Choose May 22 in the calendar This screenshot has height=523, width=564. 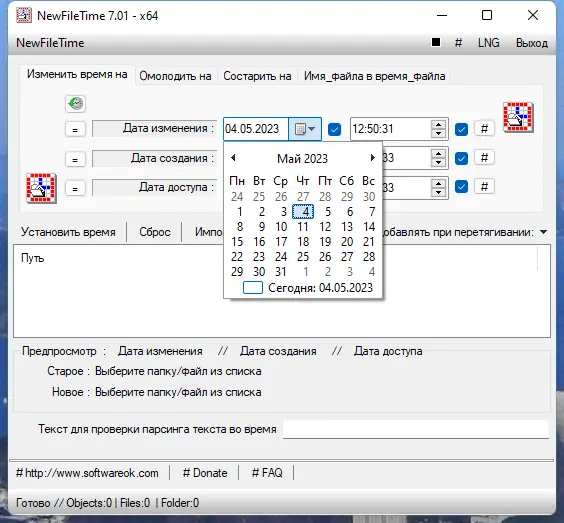pos(237,257)
